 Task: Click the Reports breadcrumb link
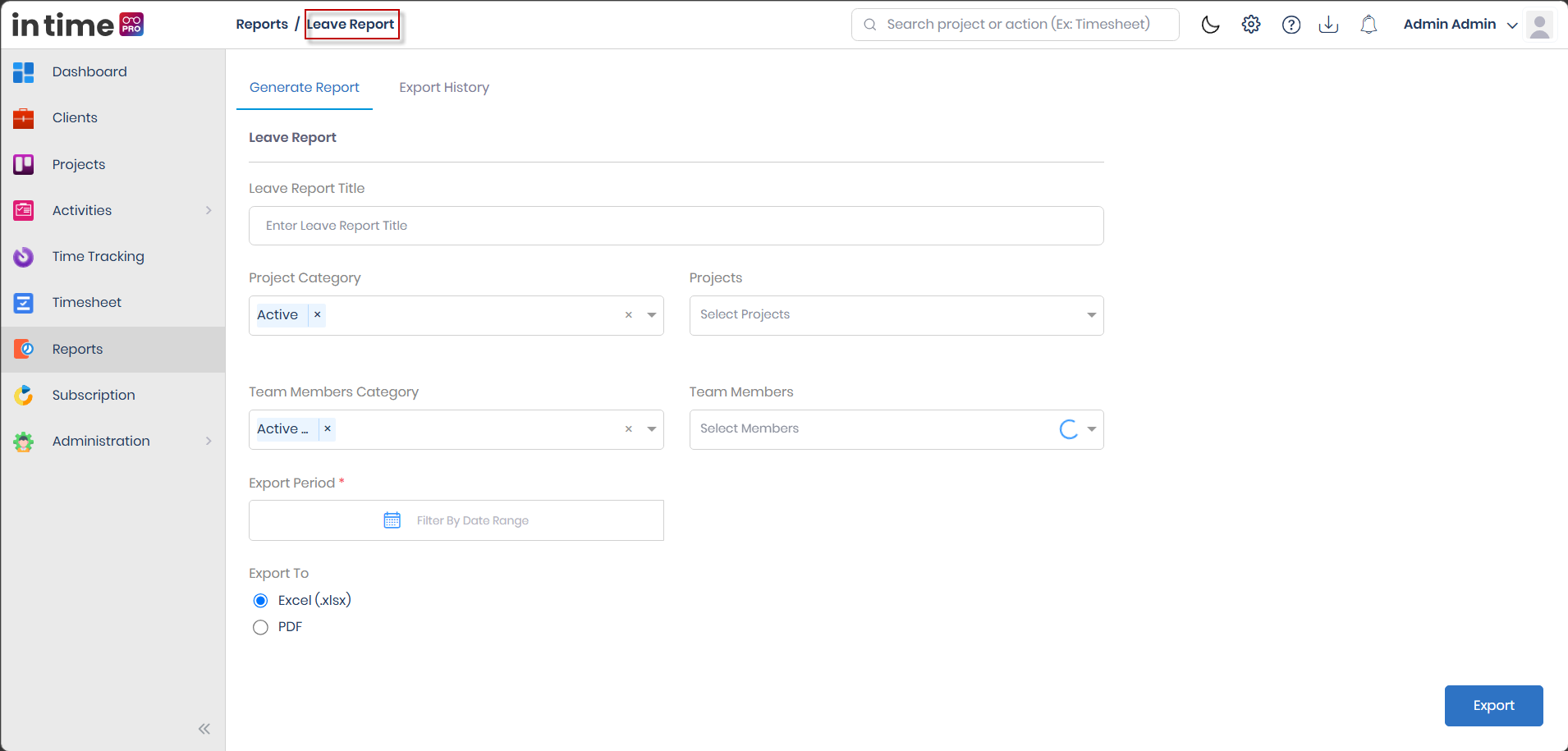pyautogui.click(x=262, y=25)
